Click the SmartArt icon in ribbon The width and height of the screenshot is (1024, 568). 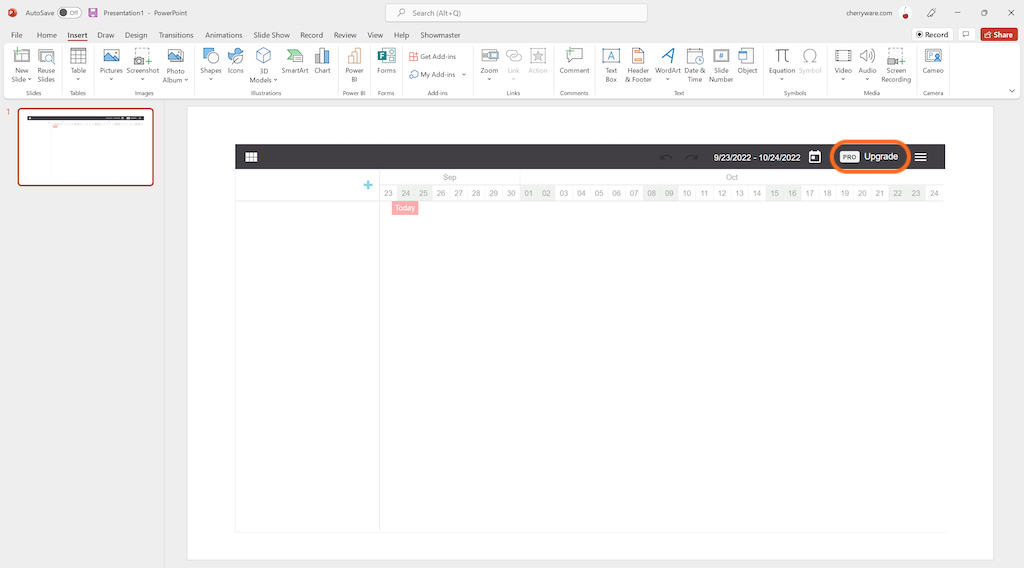click(x=295, y=61)
